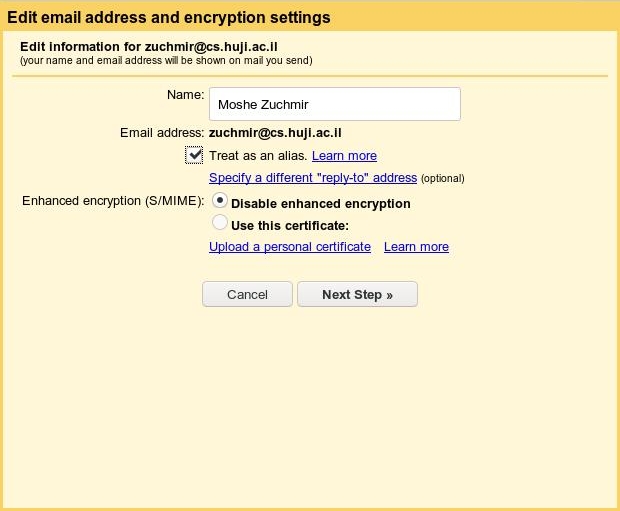This screenshot has width=620, height=511.
Task: Click the "Treat as an alias" label text
Action: [x=258, y=156]
